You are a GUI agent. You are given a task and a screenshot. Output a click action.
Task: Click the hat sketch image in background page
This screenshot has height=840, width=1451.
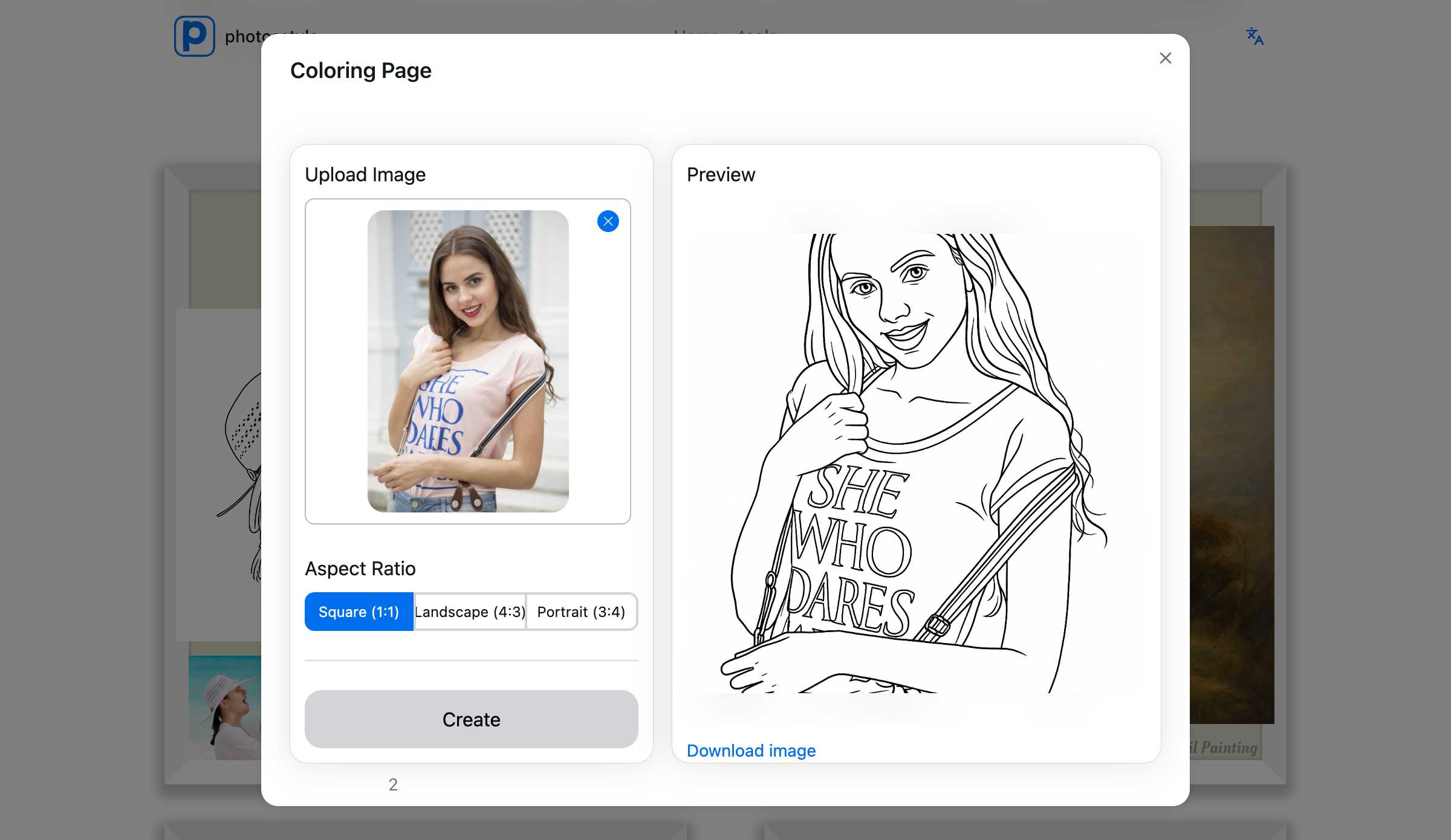pos(219,475)
